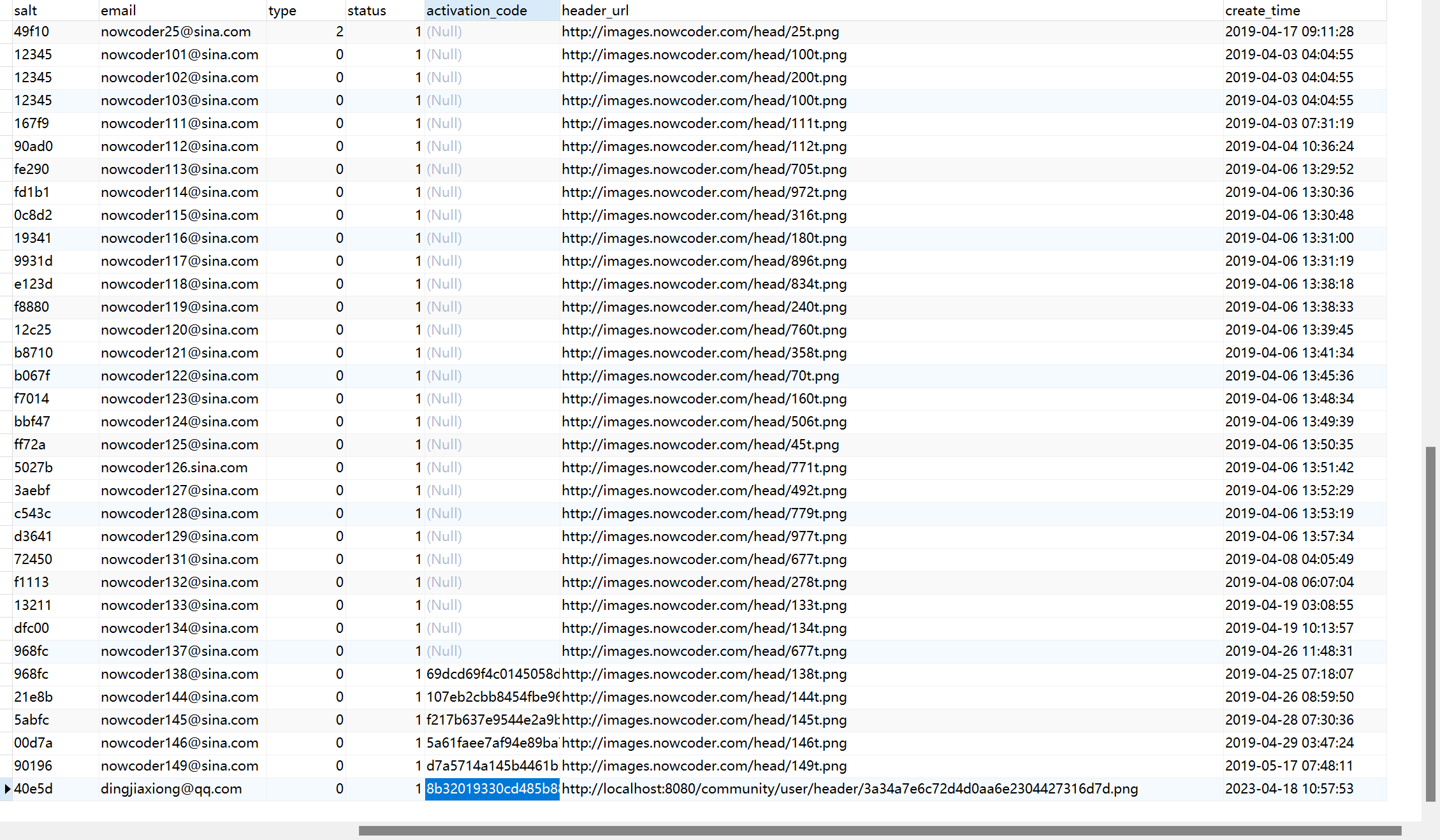Select email nowcoder133@sina.com

(182, 605)
